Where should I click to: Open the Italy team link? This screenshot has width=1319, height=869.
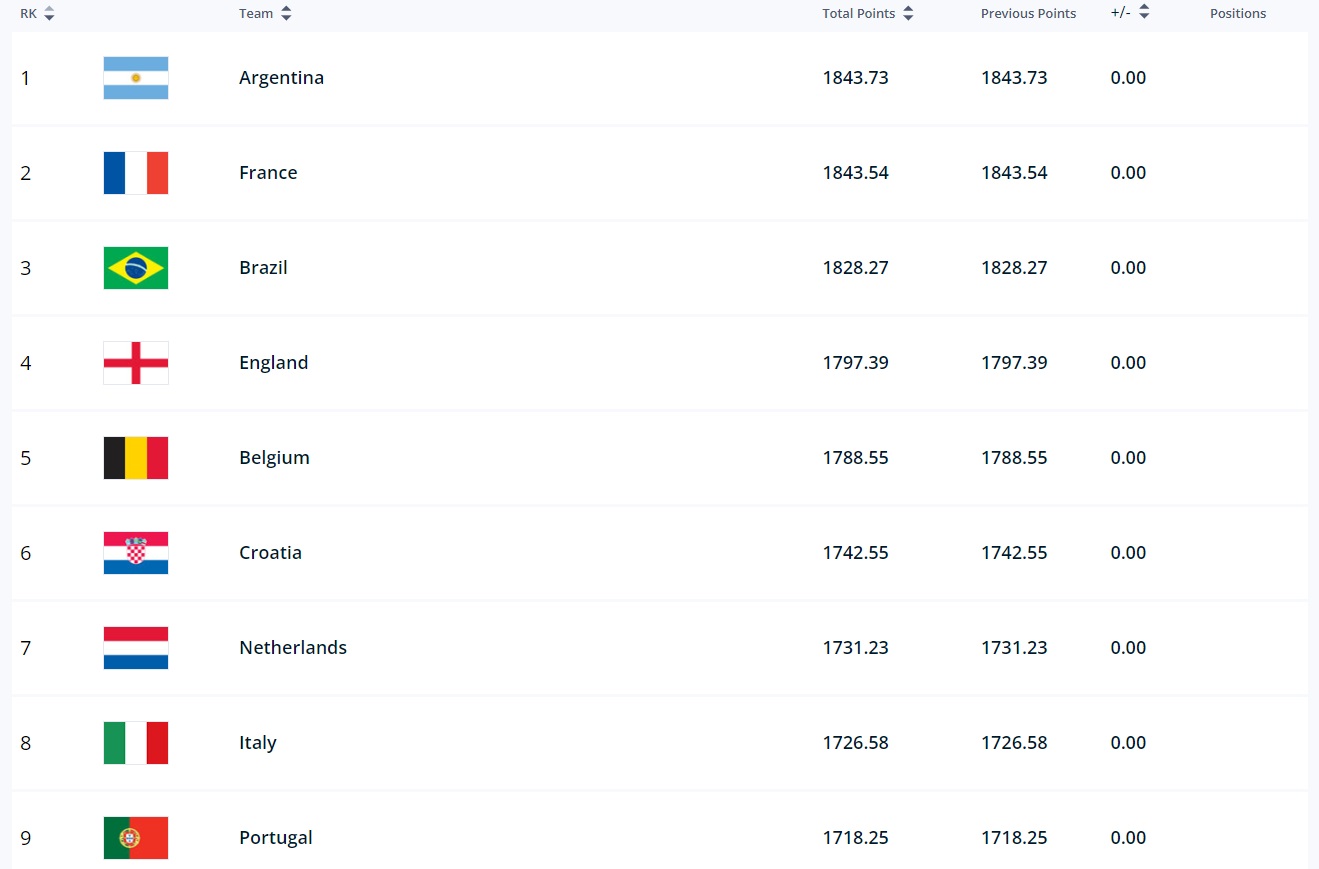(x=257, y=742)
